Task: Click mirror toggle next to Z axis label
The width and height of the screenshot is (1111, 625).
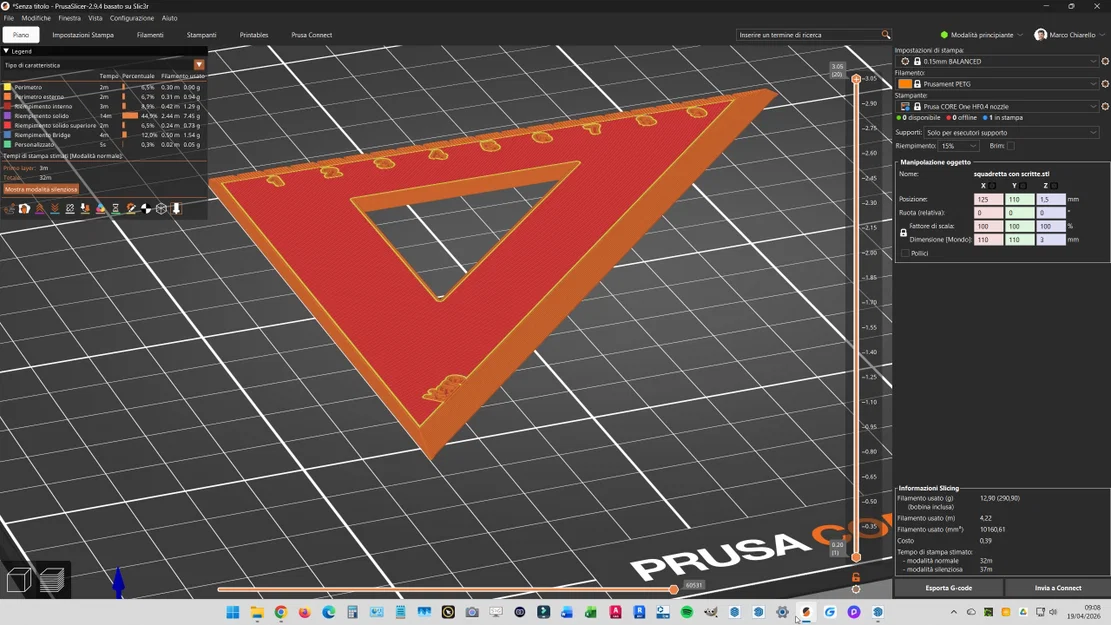Action: 1054,186
